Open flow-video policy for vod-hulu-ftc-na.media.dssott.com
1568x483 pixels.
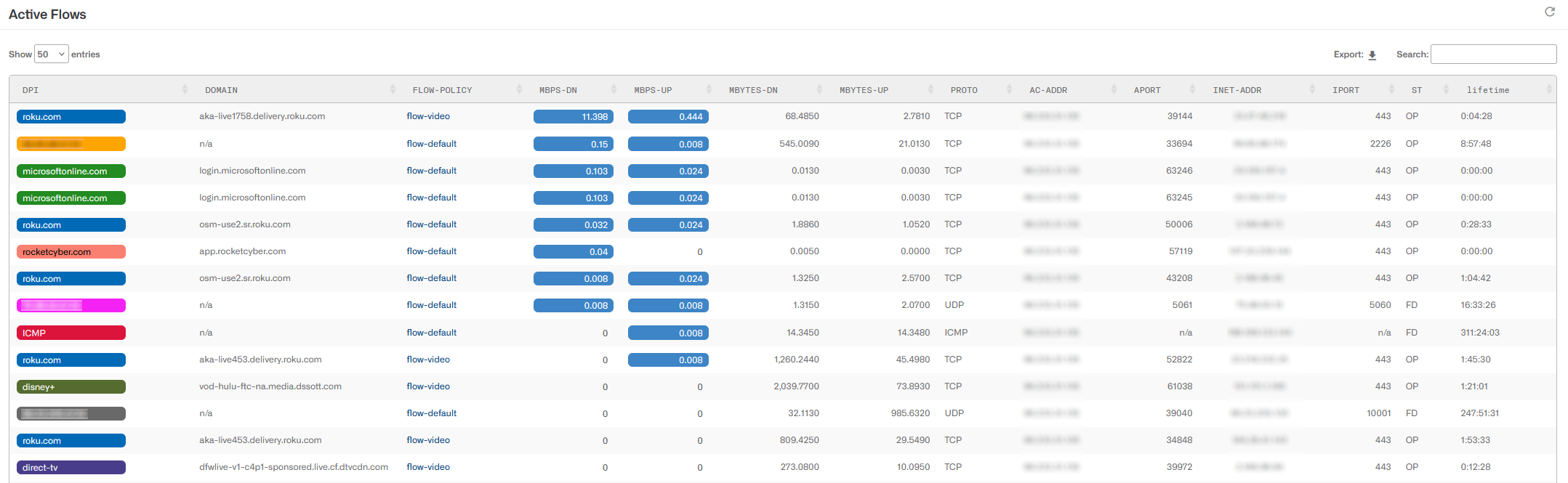(x=428, y=386)
